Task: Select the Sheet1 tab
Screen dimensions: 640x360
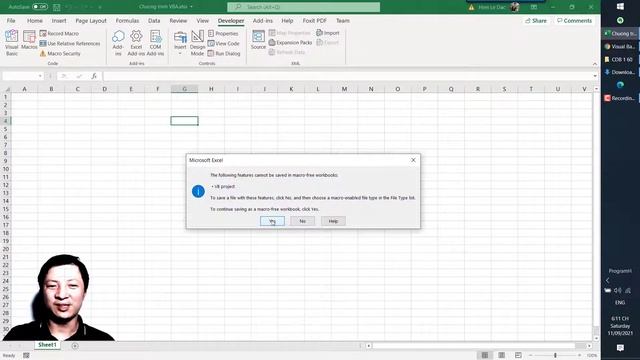Action: [x=47, y=345]
